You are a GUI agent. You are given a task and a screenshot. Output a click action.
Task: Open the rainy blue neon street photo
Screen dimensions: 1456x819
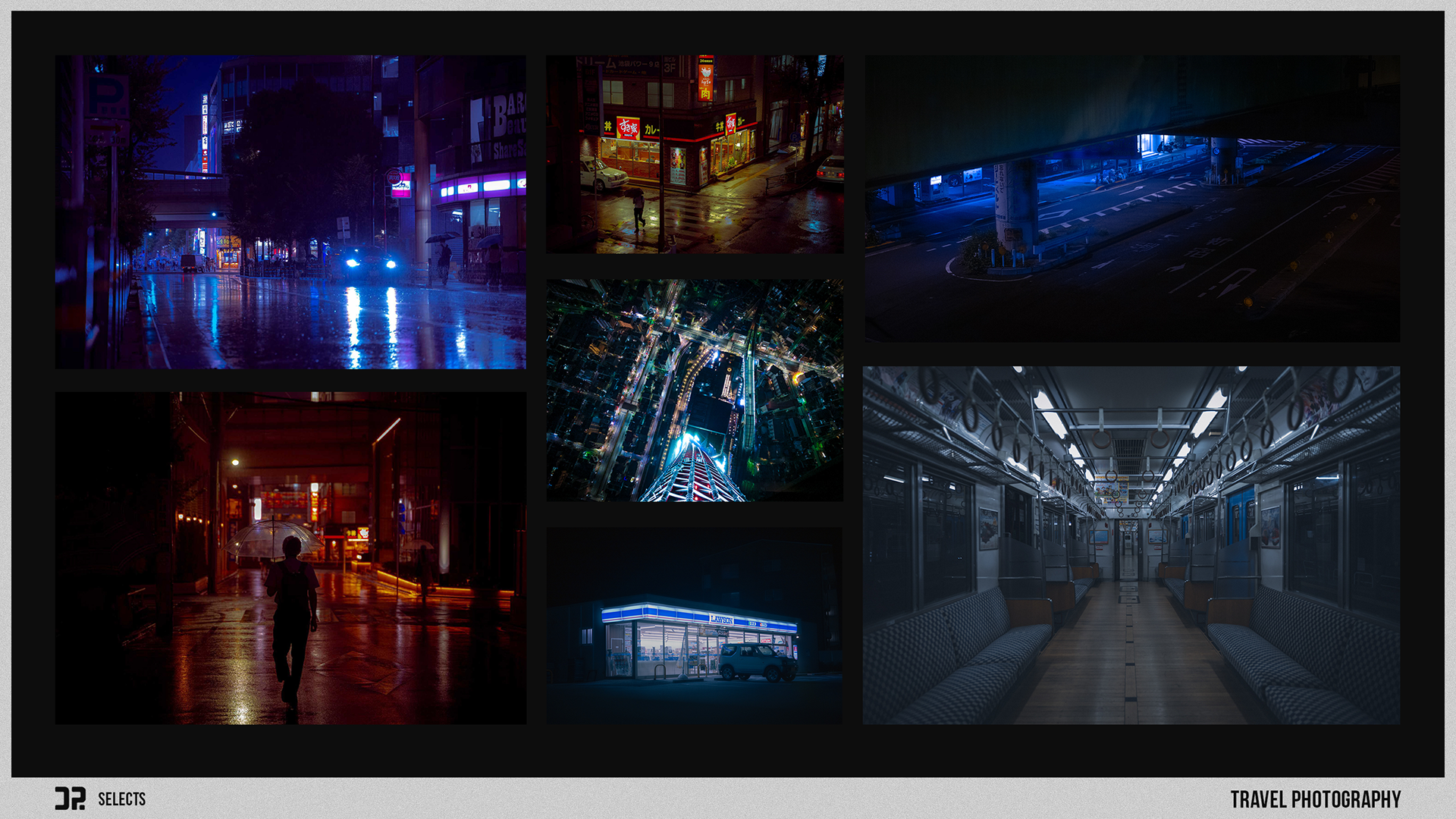290,212
